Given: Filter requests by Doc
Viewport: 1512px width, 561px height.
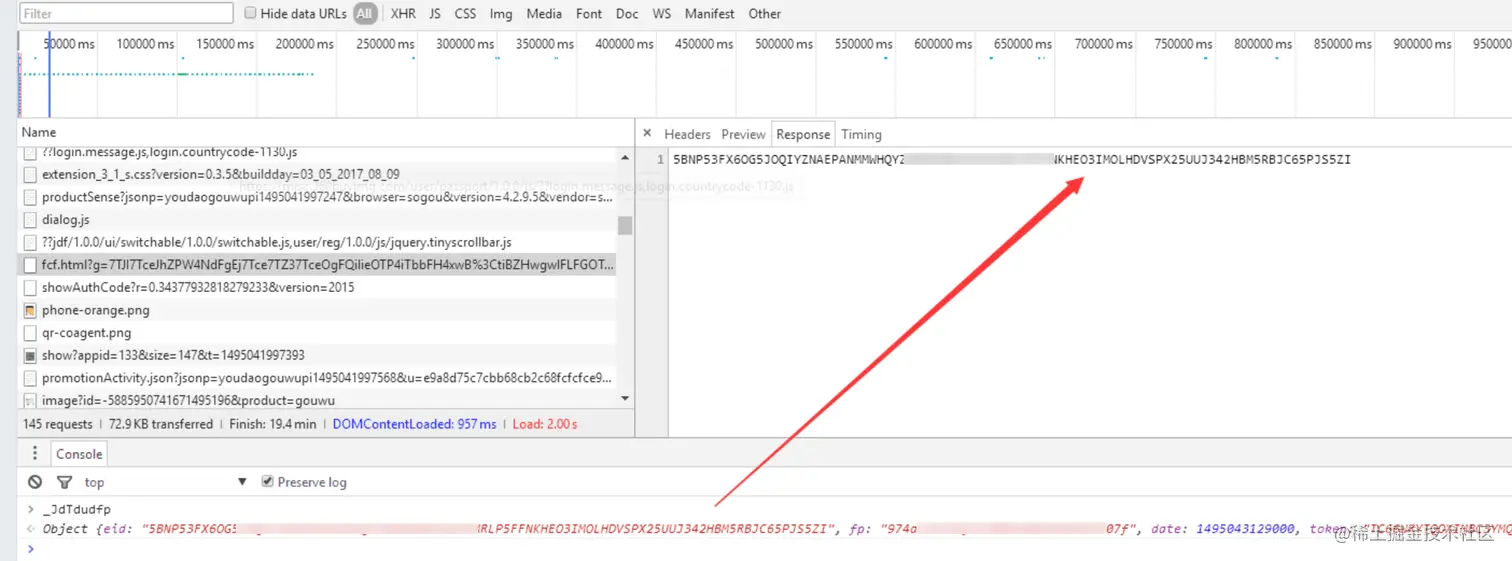Looking at the screenshot, I should click(627, 14).
